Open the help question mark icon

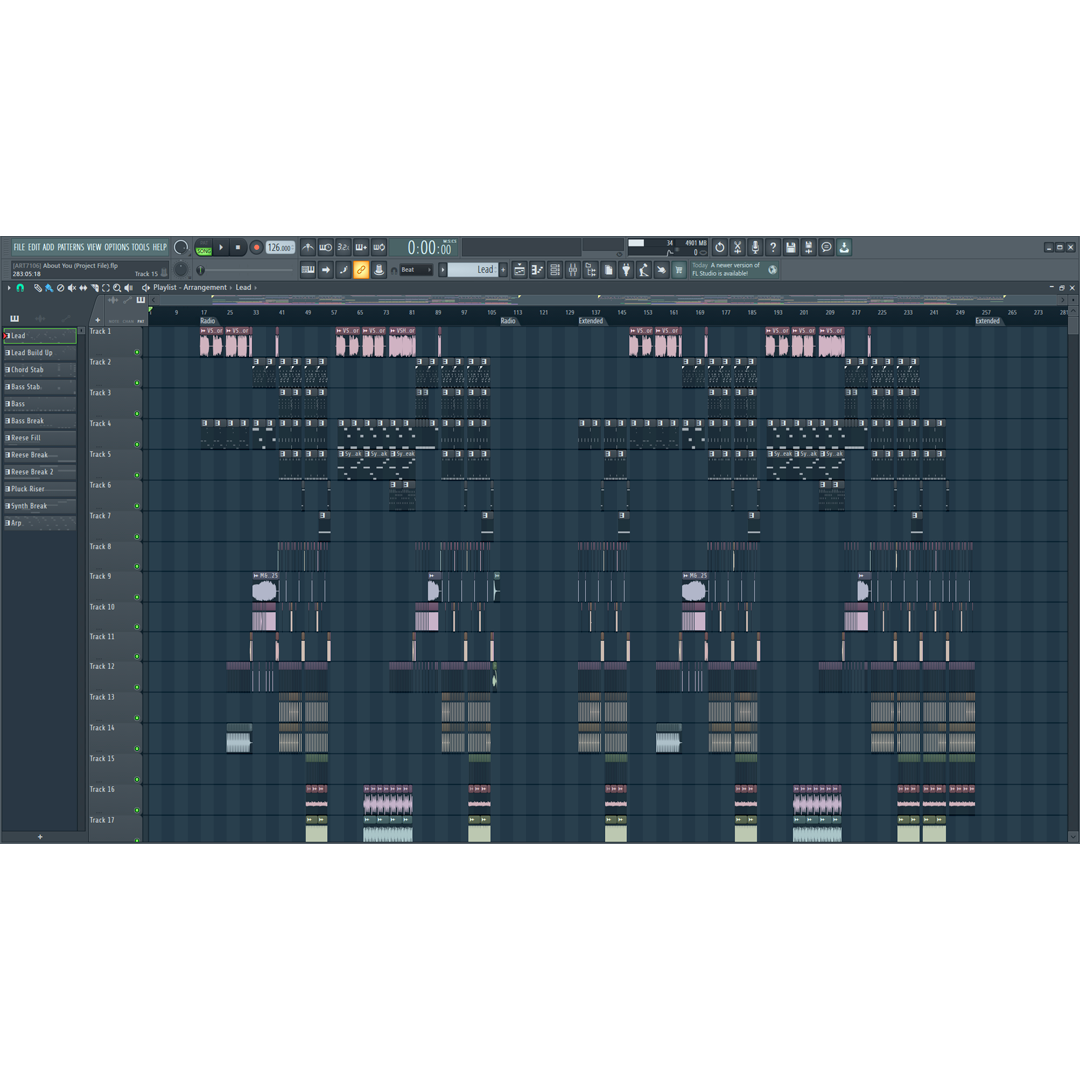[x=773, y=247]
